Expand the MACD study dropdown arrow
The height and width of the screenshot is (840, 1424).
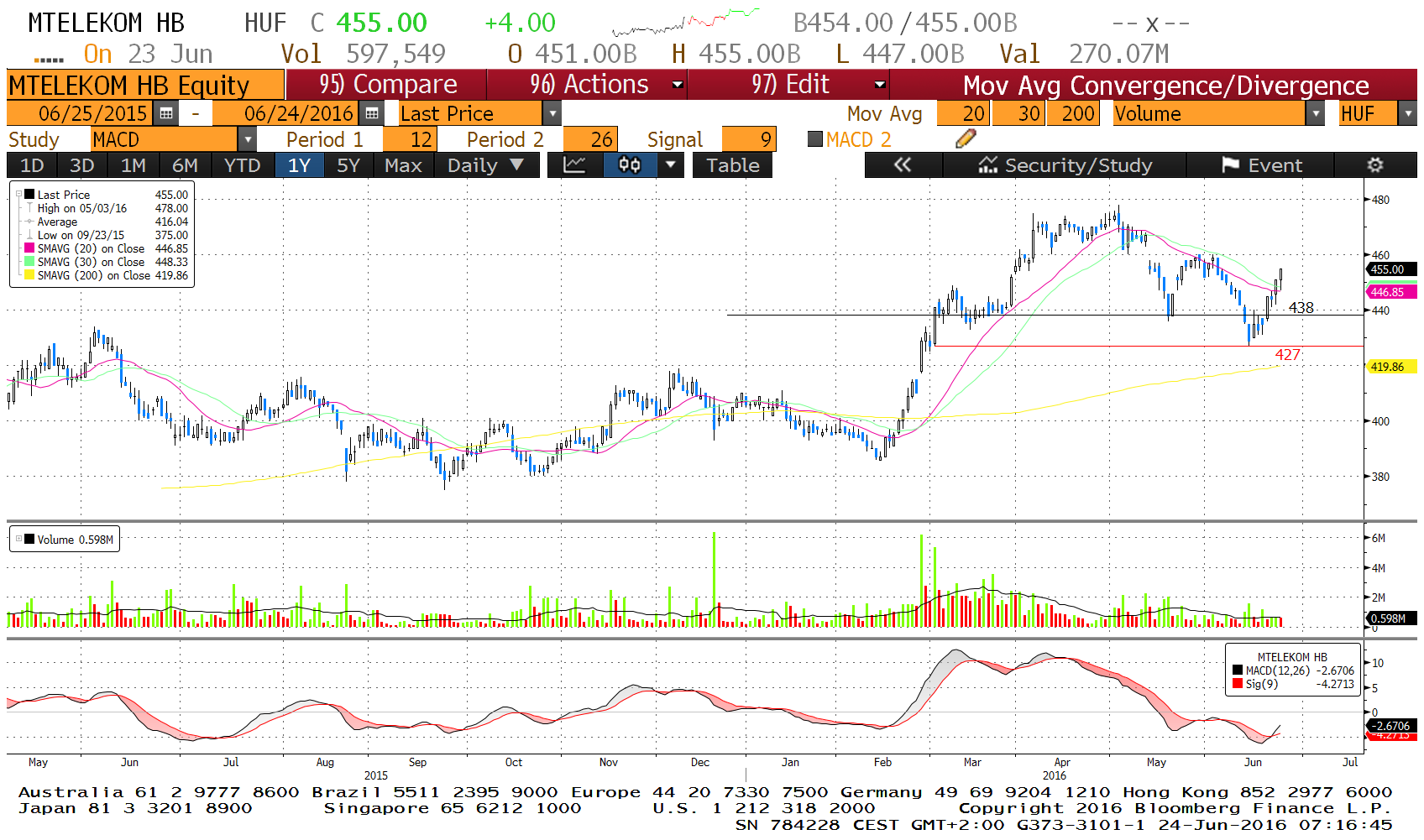pos(248,139)
